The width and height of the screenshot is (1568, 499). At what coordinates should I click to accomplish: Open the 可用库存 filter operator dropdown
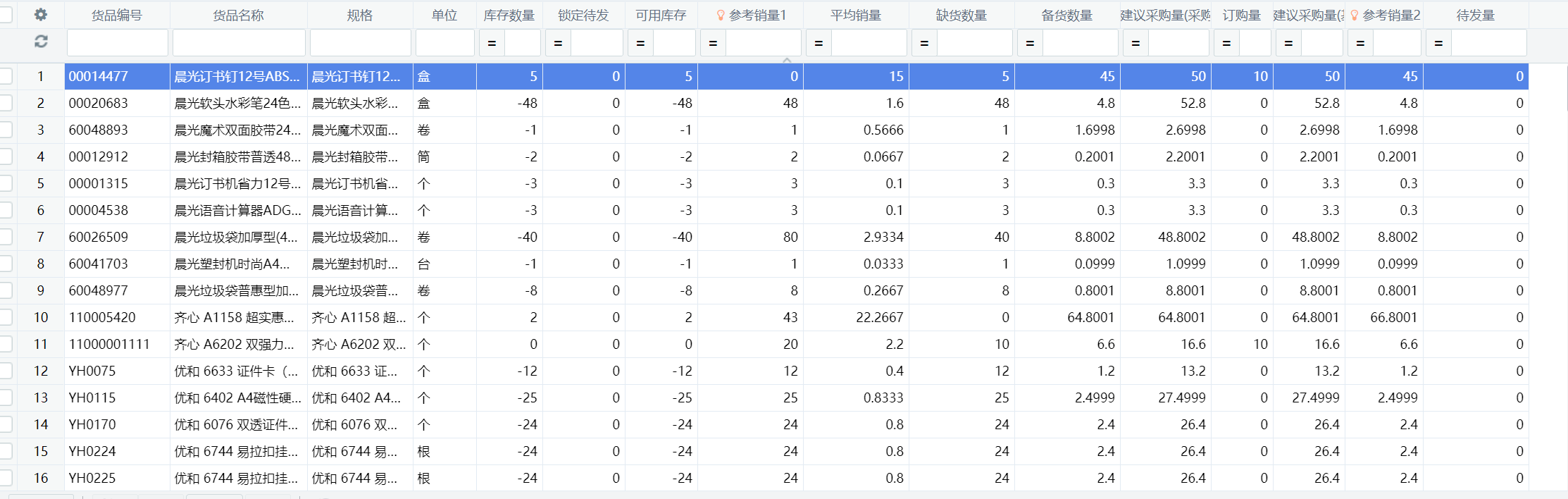tap(640, 43)
